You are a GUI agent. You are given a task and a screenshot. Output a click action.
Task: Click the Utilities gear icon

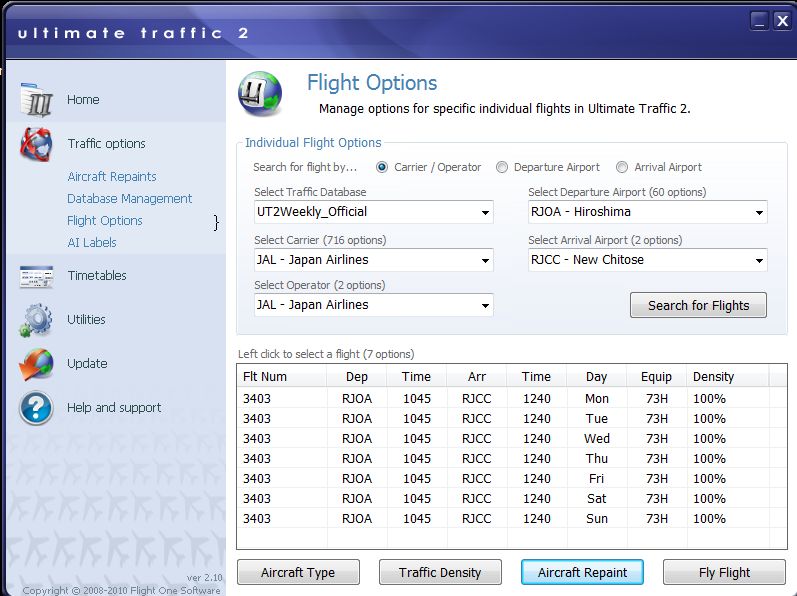(36, 320)
